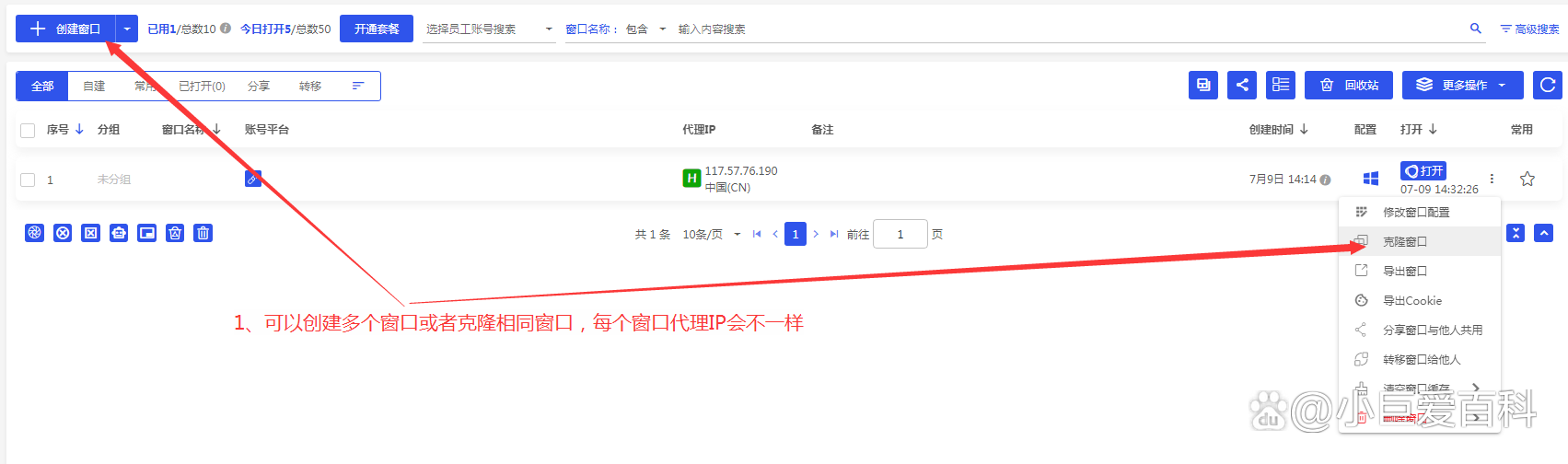This screenshot has width=1568, height=464.
Task: Click the 账号平台 column header
Action: click(267, 129)
